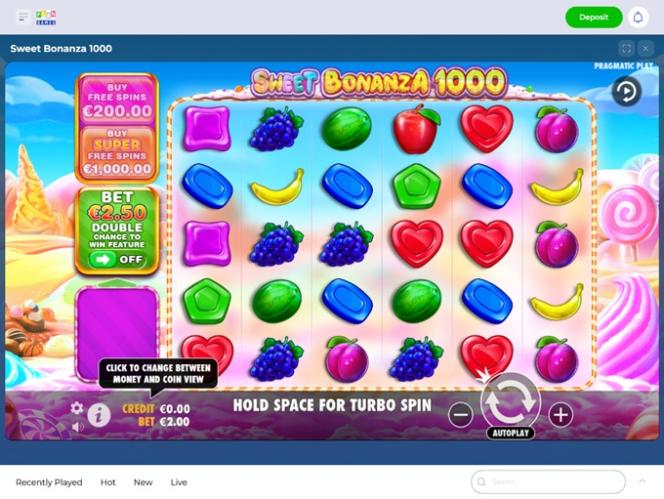This screenshot has height=499, width=664.
Task: Increase bet with the plus button
Action: tap(561, 415)
